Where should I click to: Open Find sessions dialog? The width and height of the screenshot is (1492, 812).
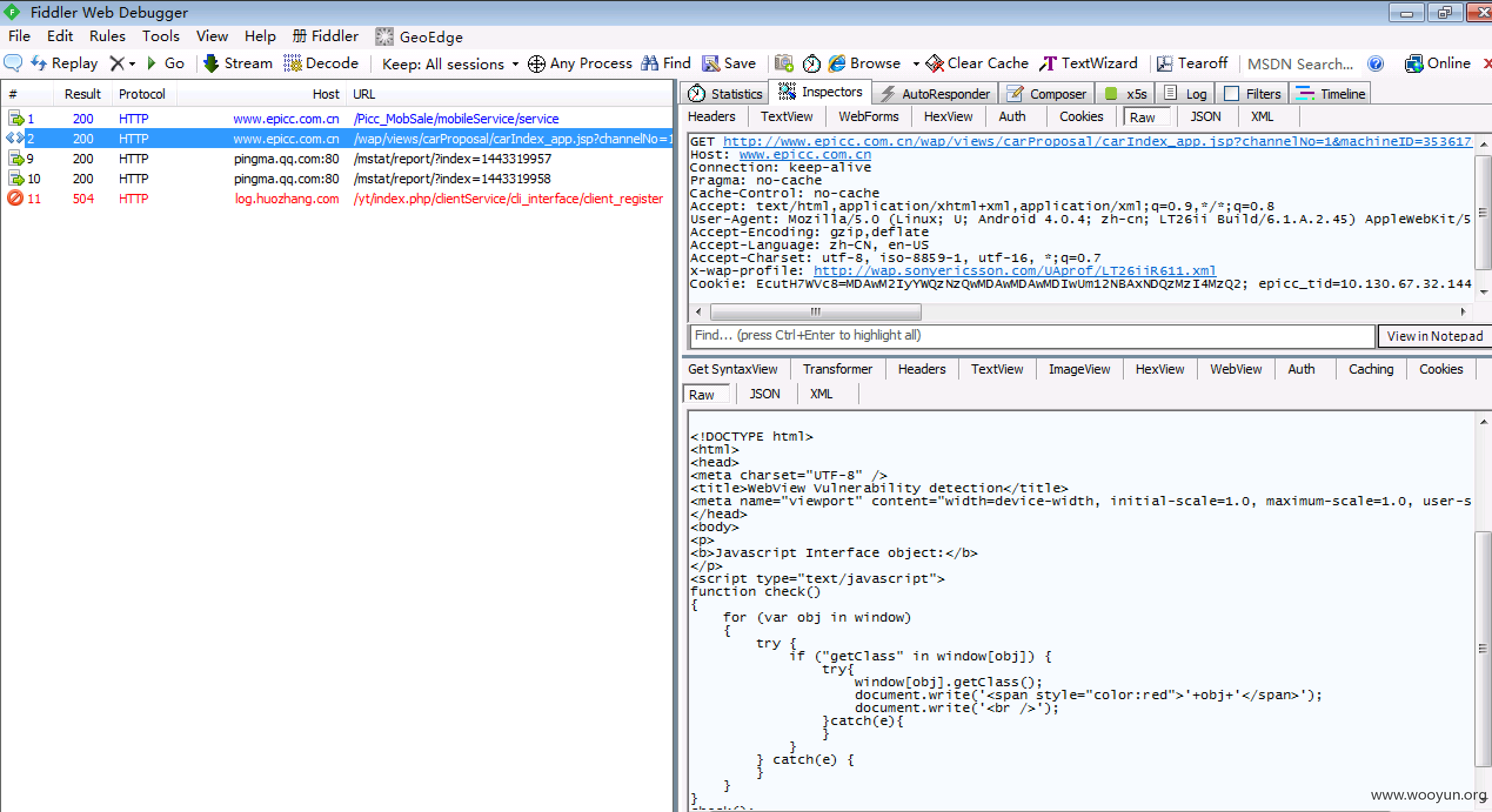click(666, 63)
